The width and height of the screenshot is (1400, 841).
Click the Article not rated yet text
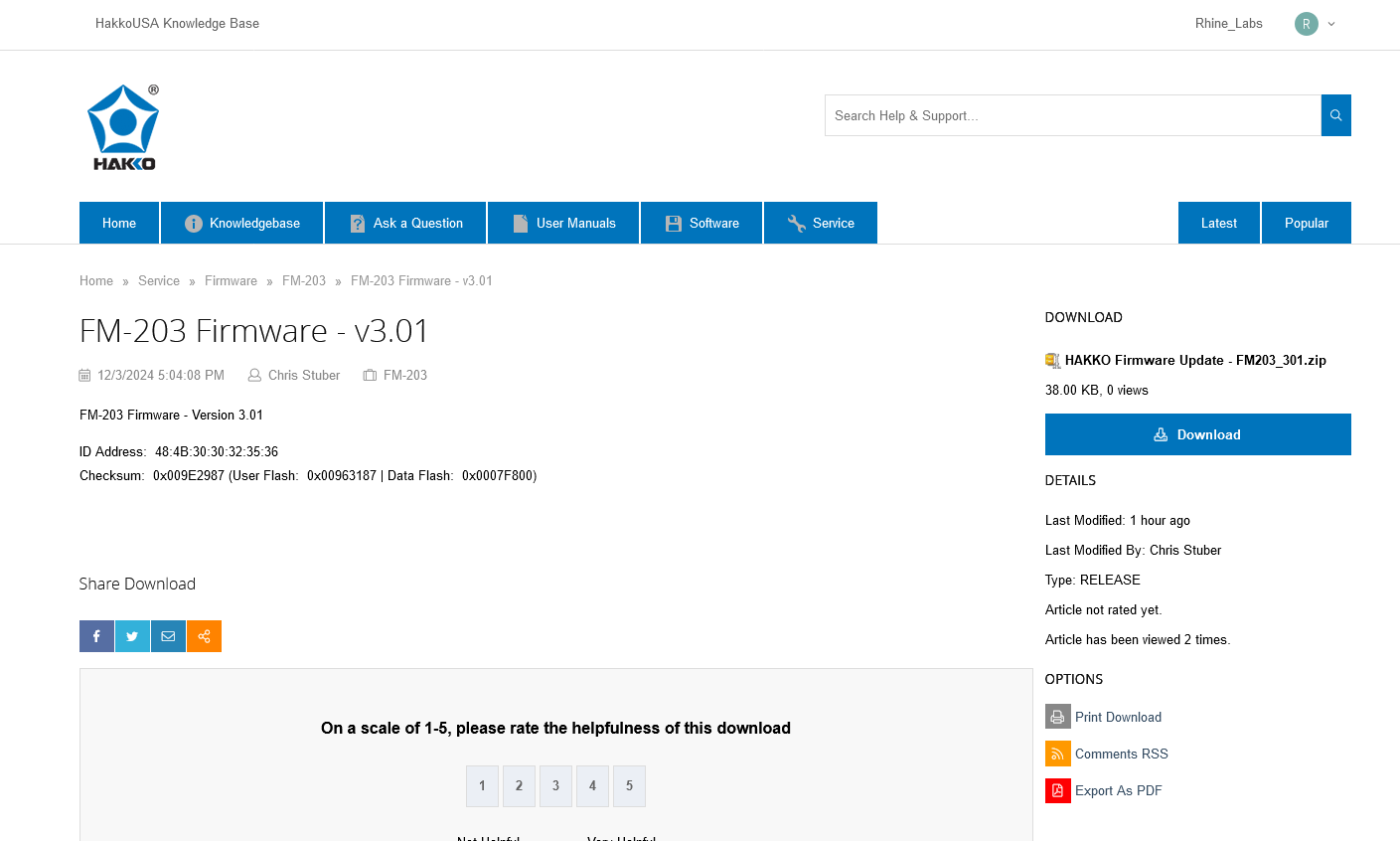tap(1104, 610)
